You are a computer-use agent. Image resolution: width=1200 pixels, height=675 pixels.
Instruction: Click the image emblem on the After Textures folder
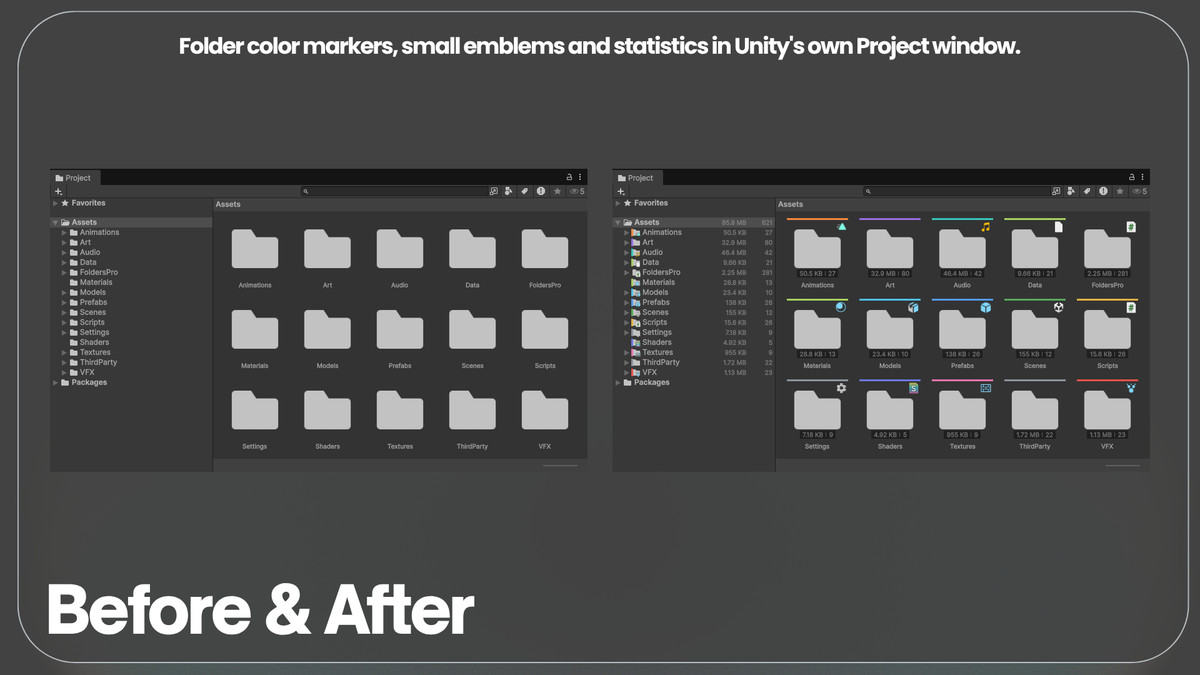tap(985, 388)
